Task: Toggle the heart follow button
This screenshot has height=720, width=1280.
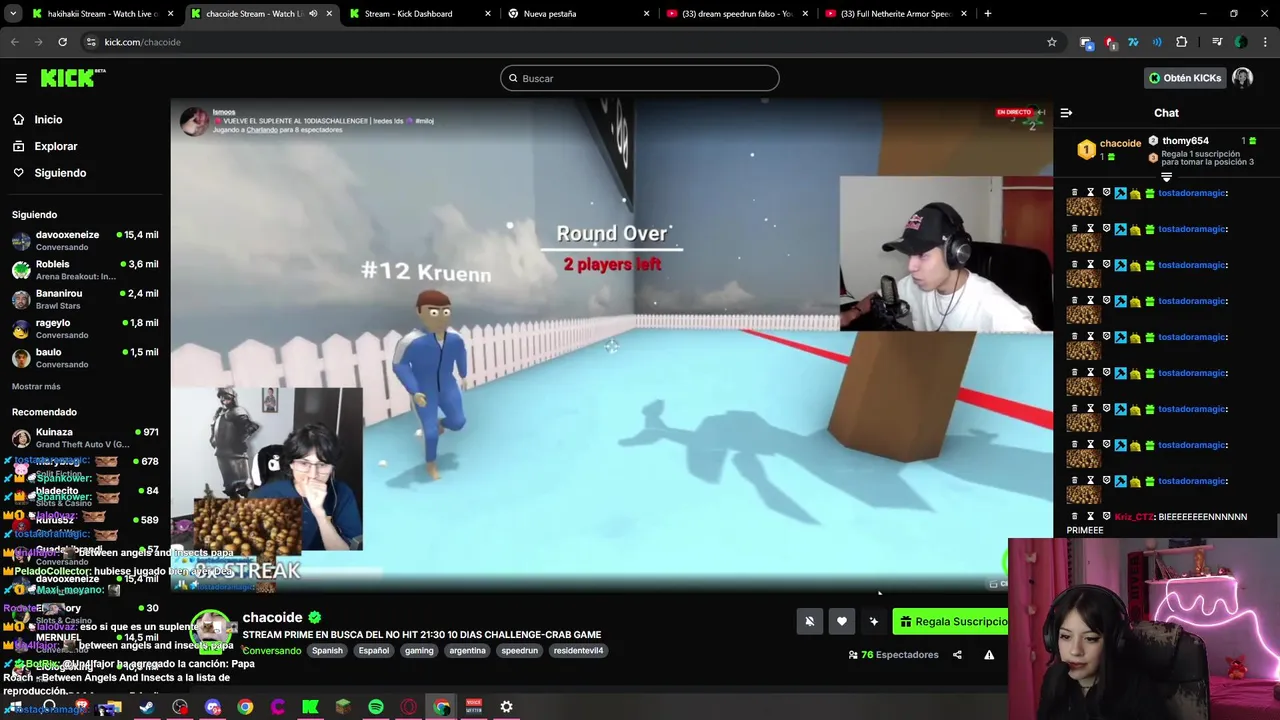Action: 842,621
